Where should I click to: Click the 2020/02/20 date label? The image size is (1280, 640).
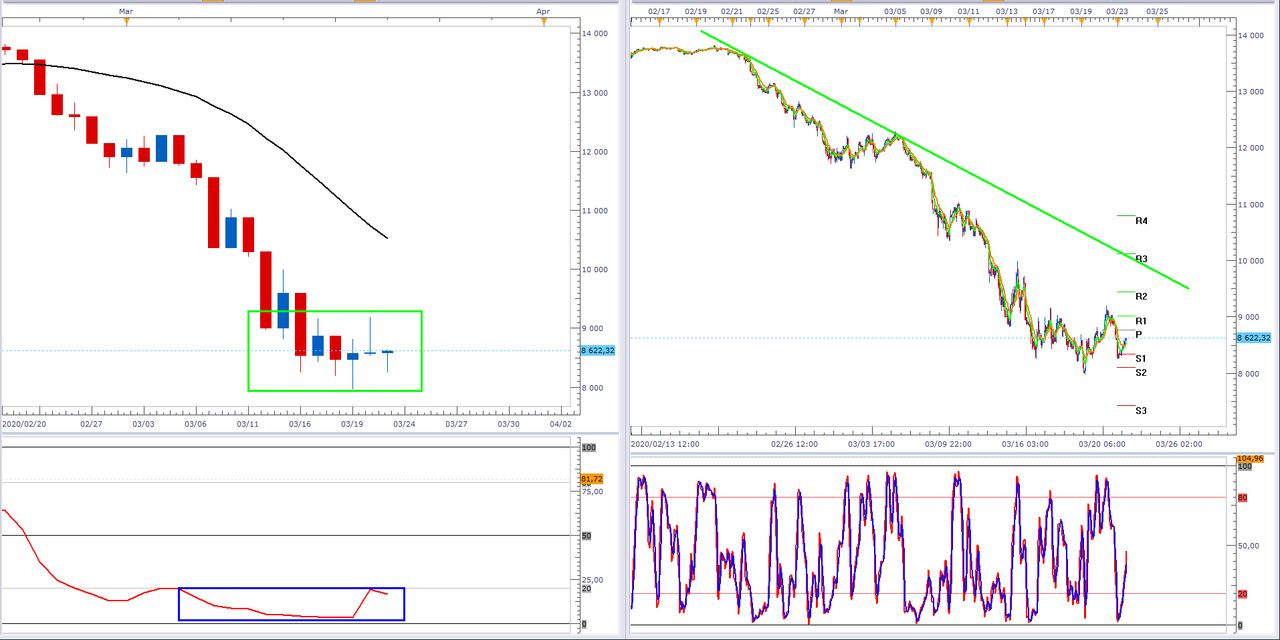[25, 424]
